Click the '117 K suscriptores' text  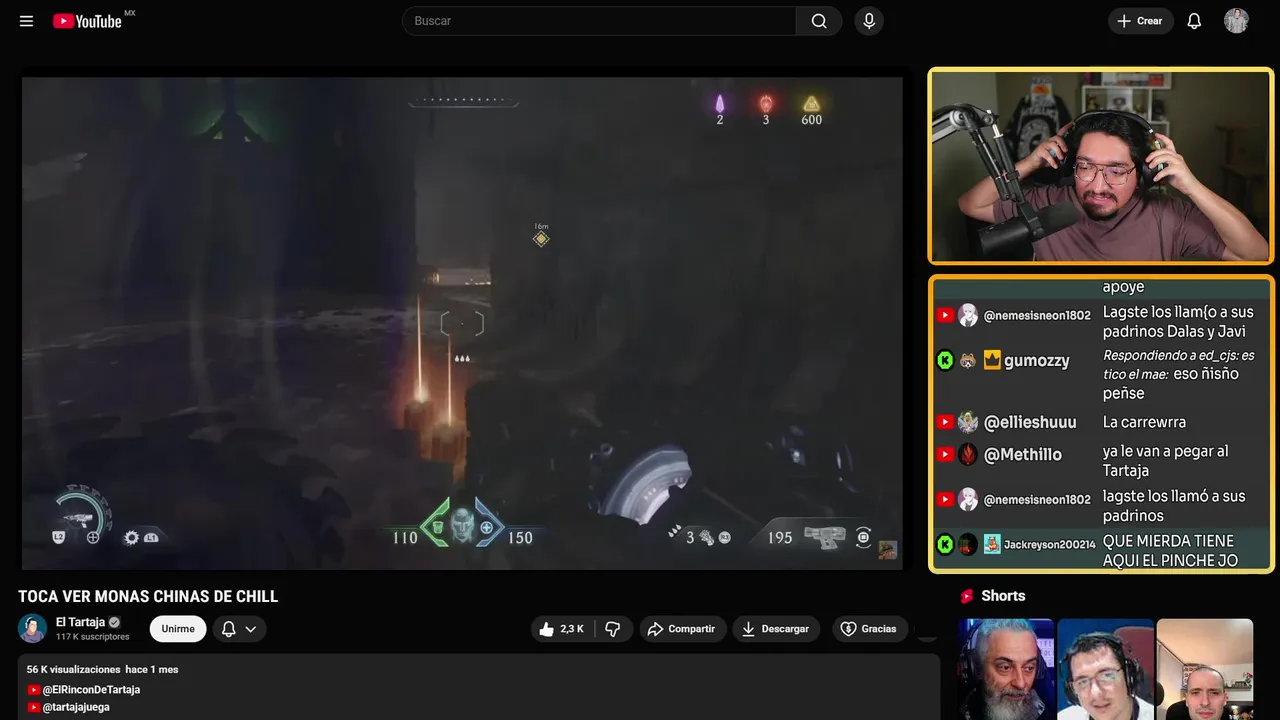[x=93, y=637]
